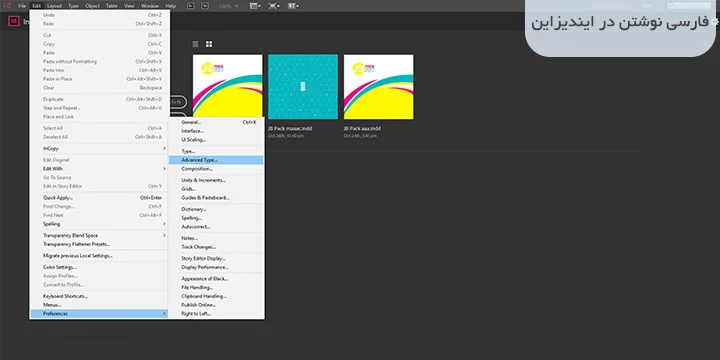
Task: Open the File menu
Action: [x=22, y=6]
